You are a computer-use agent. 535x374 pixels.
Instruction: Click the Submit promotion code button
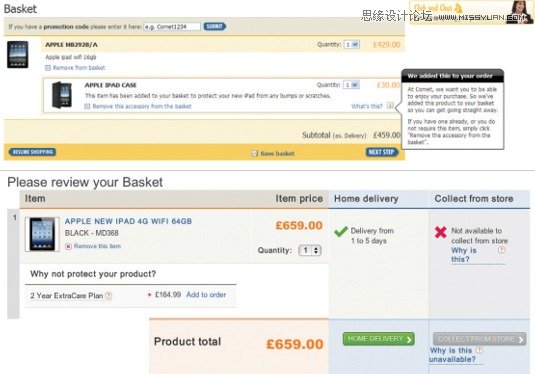click(x=215, y=26)
